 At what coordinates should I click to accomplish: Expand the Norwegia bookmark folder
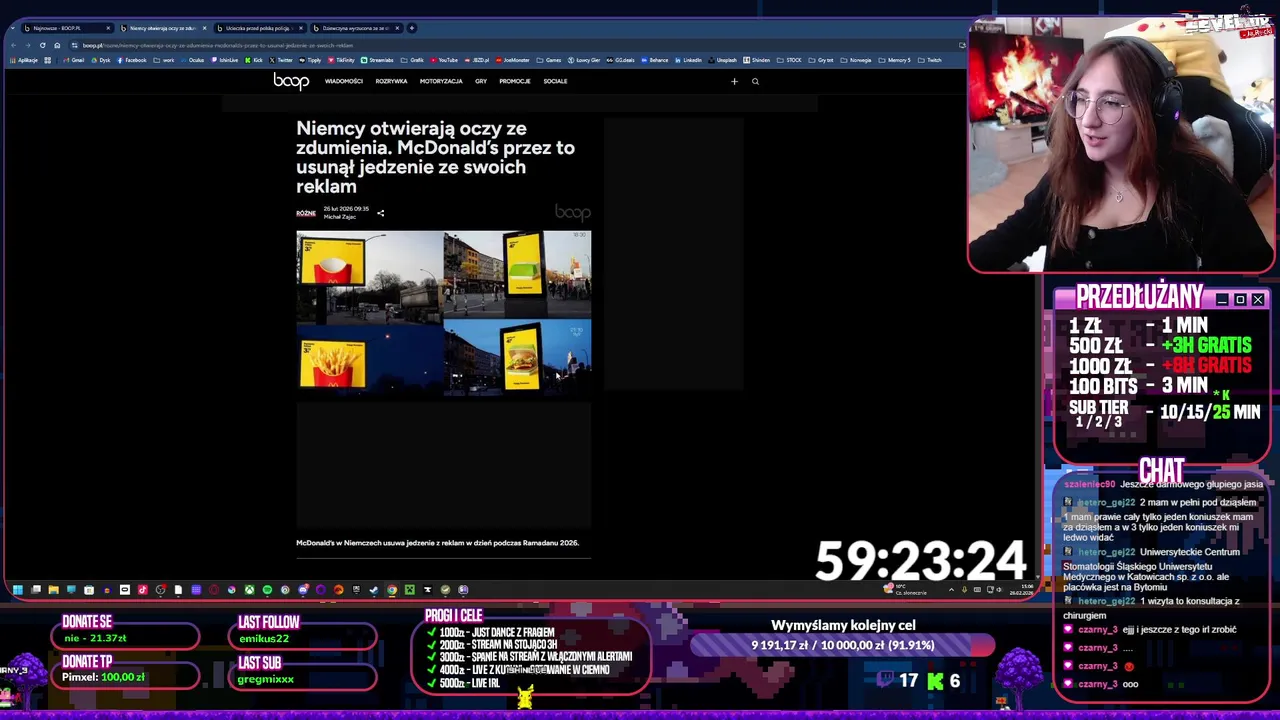coord(856,60)
